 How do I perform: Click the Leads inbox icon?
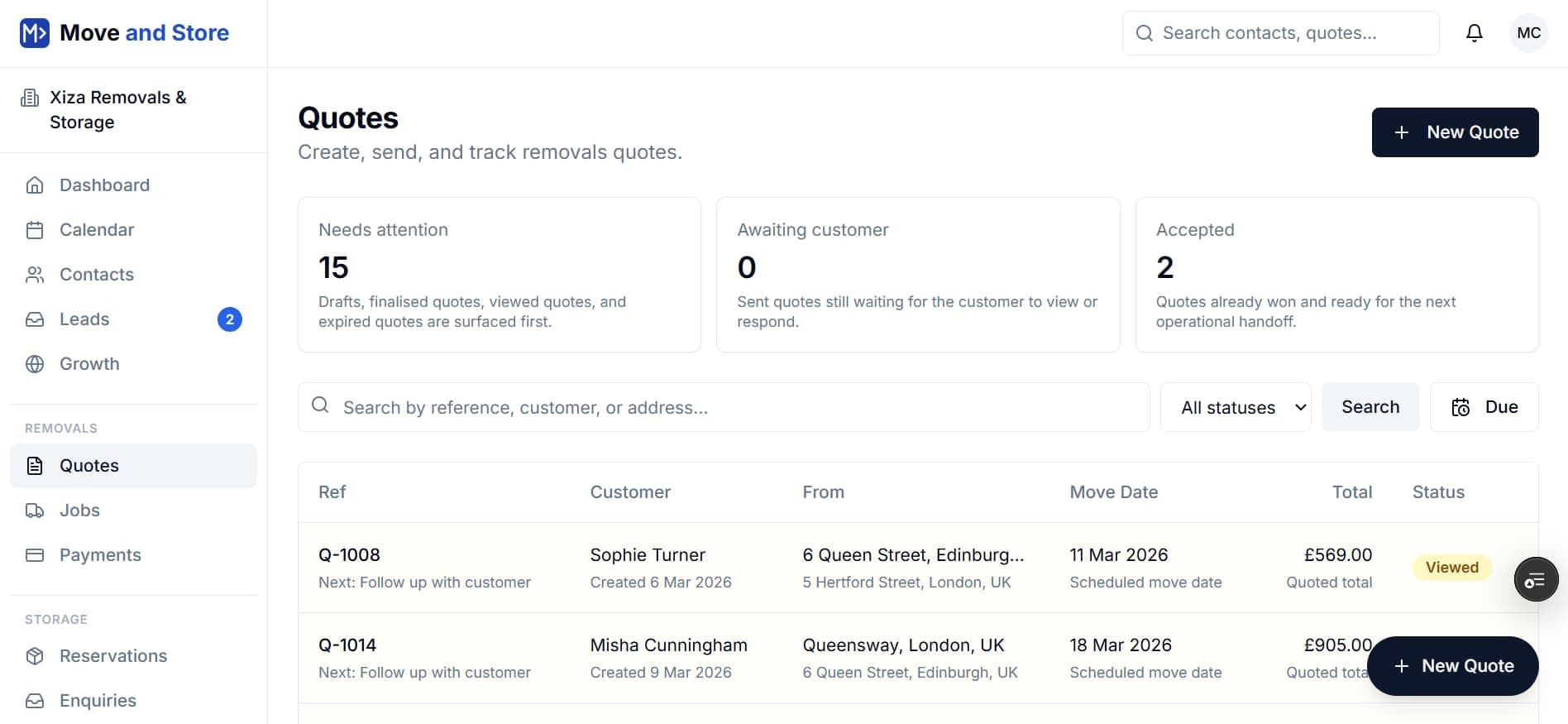tap(35, 319)
